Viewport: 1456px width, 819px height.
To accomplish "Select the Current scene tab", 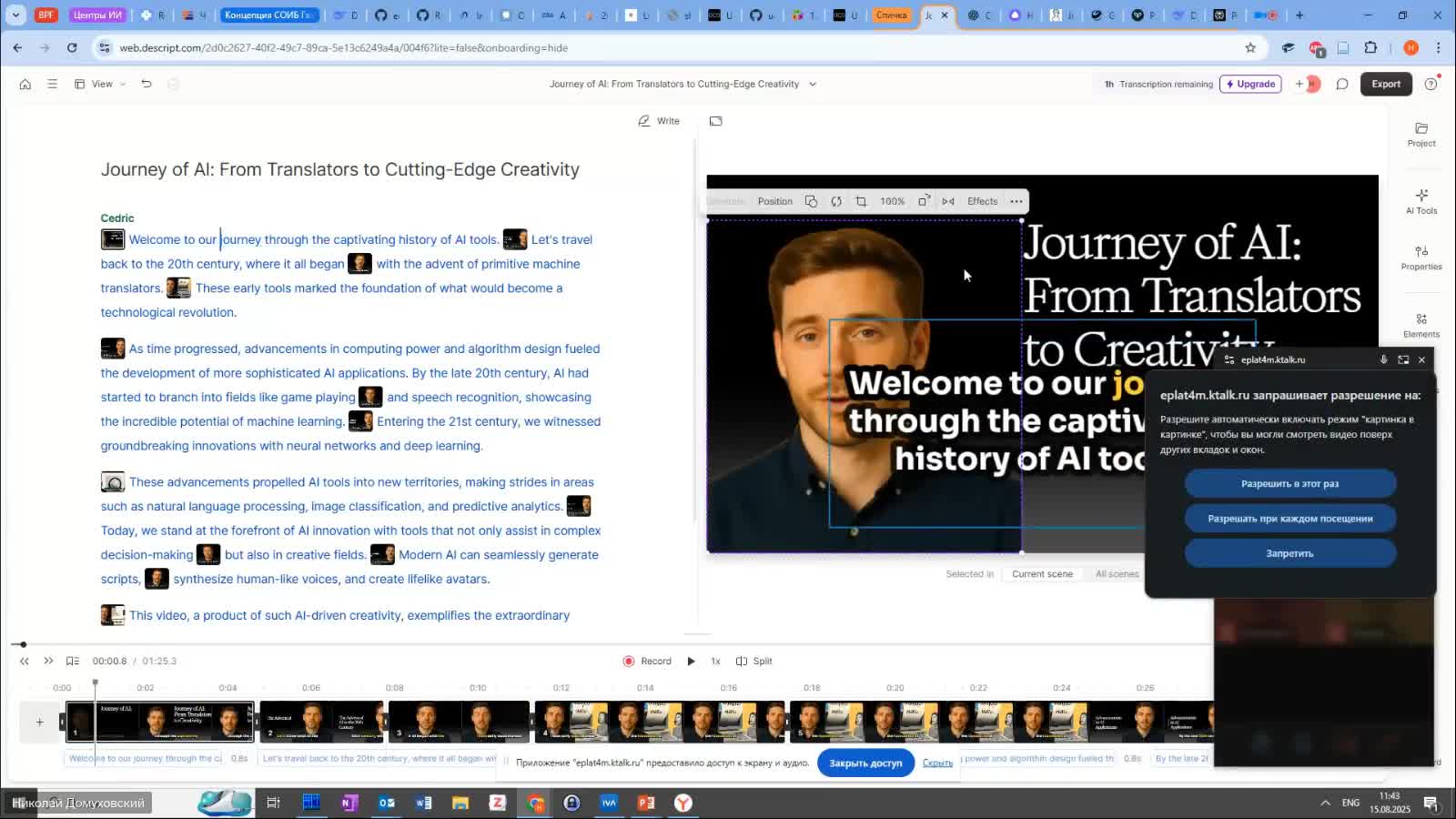I will (x=1042, y=574).
